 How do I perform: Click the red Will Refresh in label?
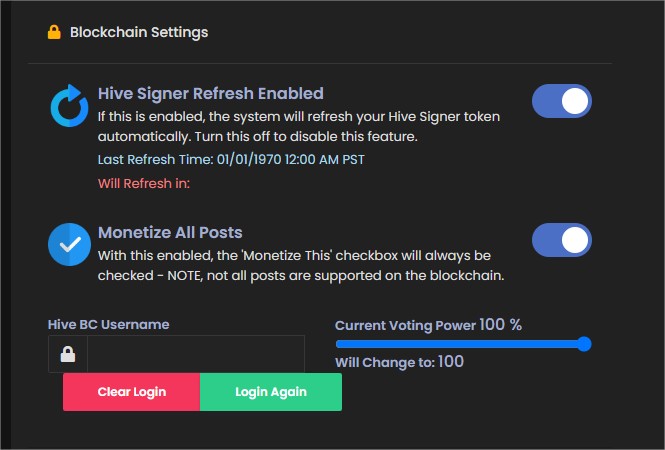(x=144, y=184)
